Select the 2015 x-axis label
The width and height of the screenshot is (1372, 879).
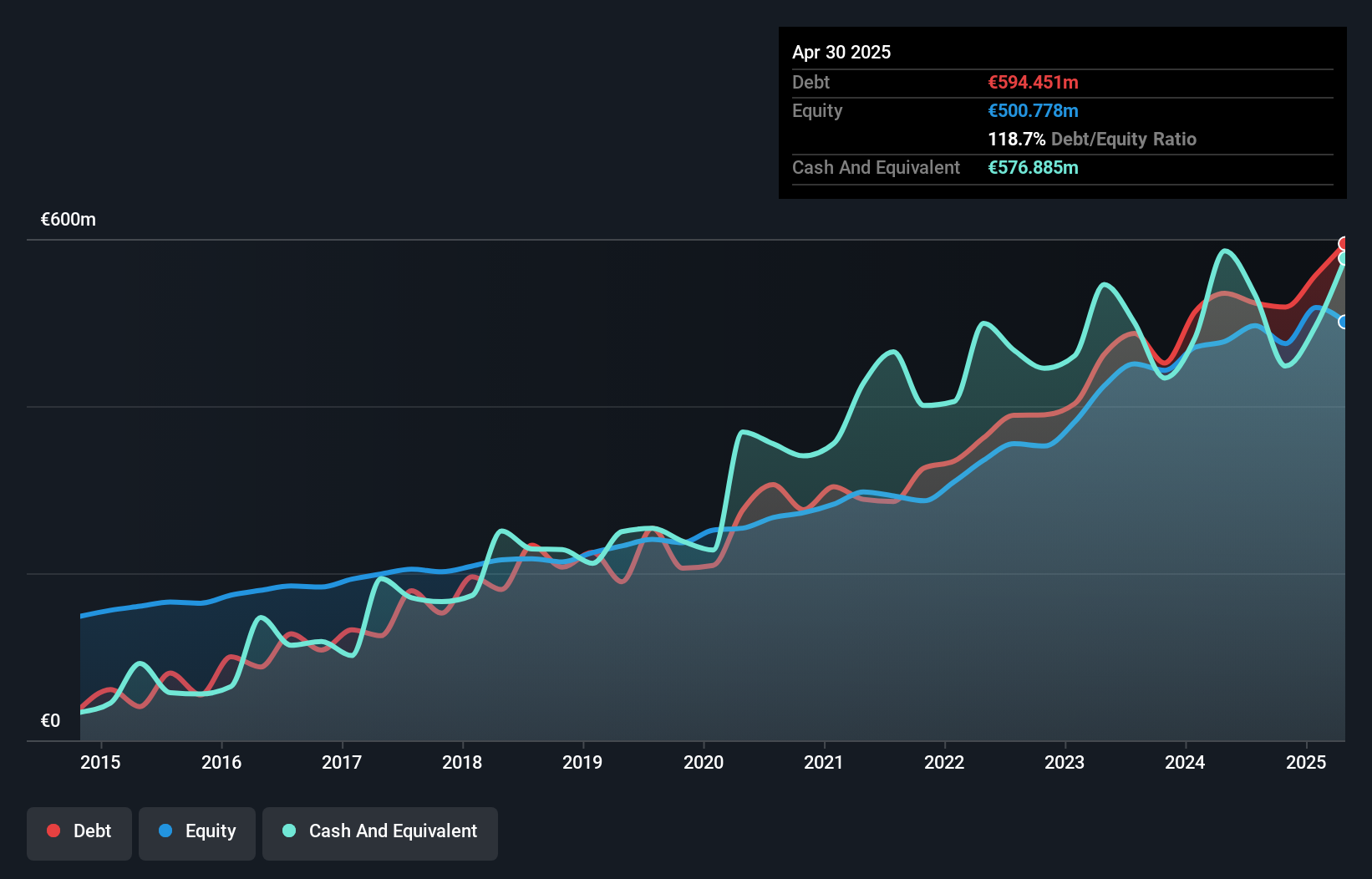[x=100, y=762]
